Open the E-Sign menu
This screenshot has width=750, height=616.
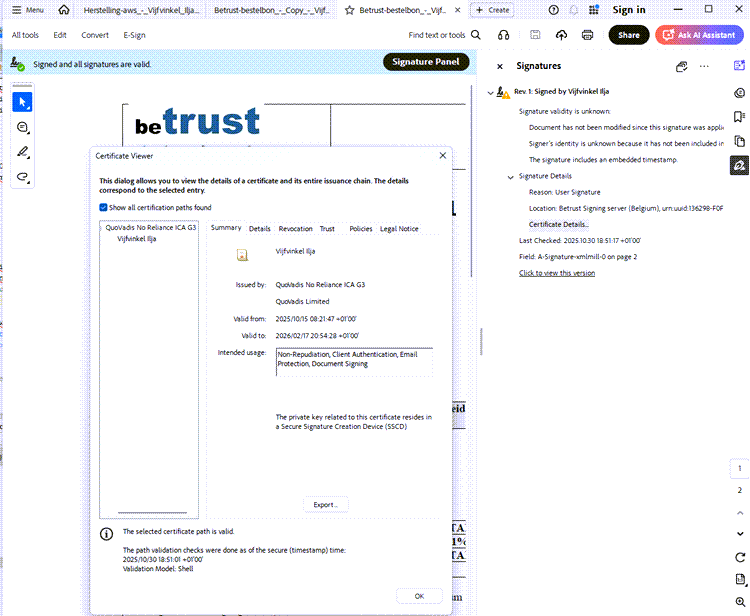click(134, 35)
